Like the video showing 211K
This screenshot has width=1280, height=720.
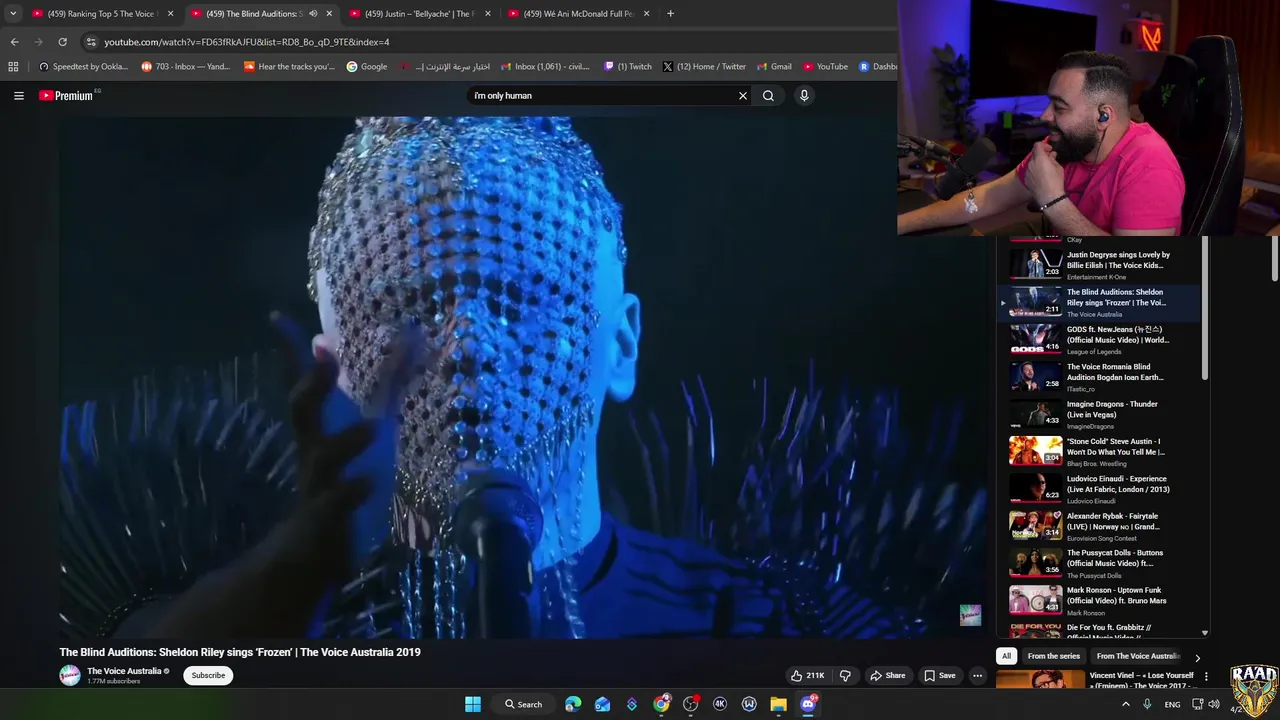808,675
